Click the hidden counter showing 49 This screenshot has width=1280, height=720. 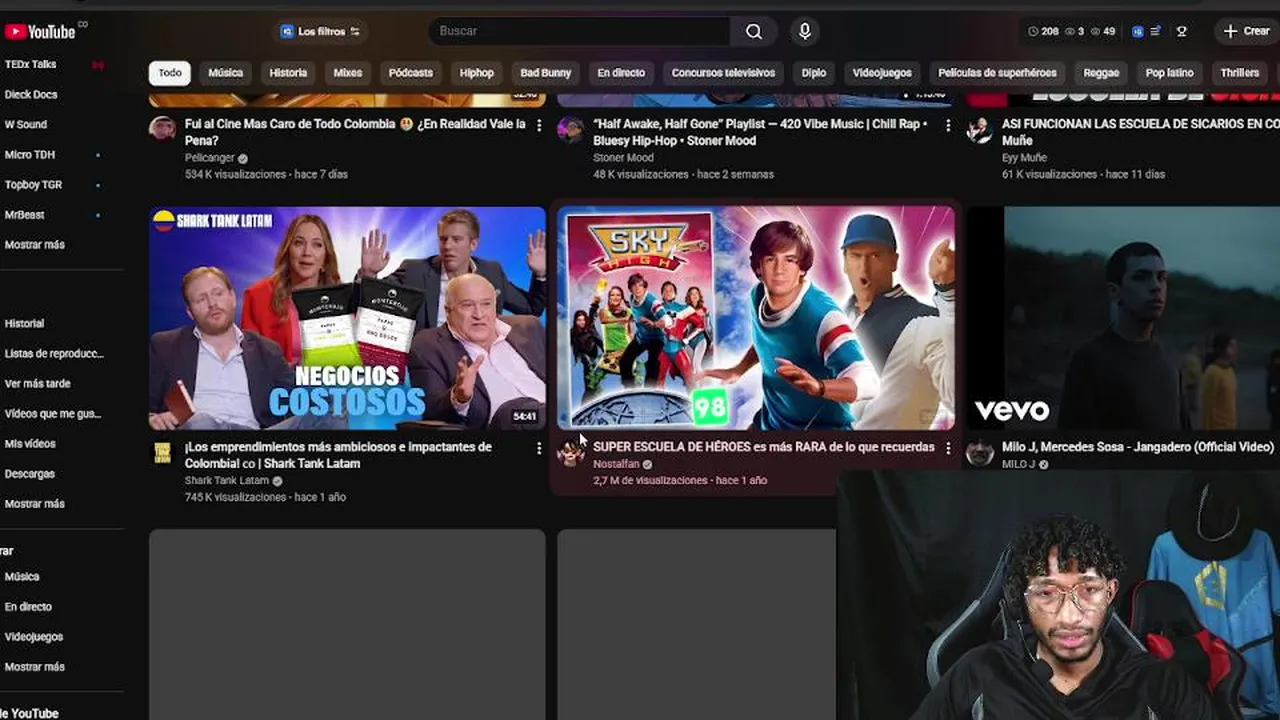pyautogui.click(x=1103, y=31)
